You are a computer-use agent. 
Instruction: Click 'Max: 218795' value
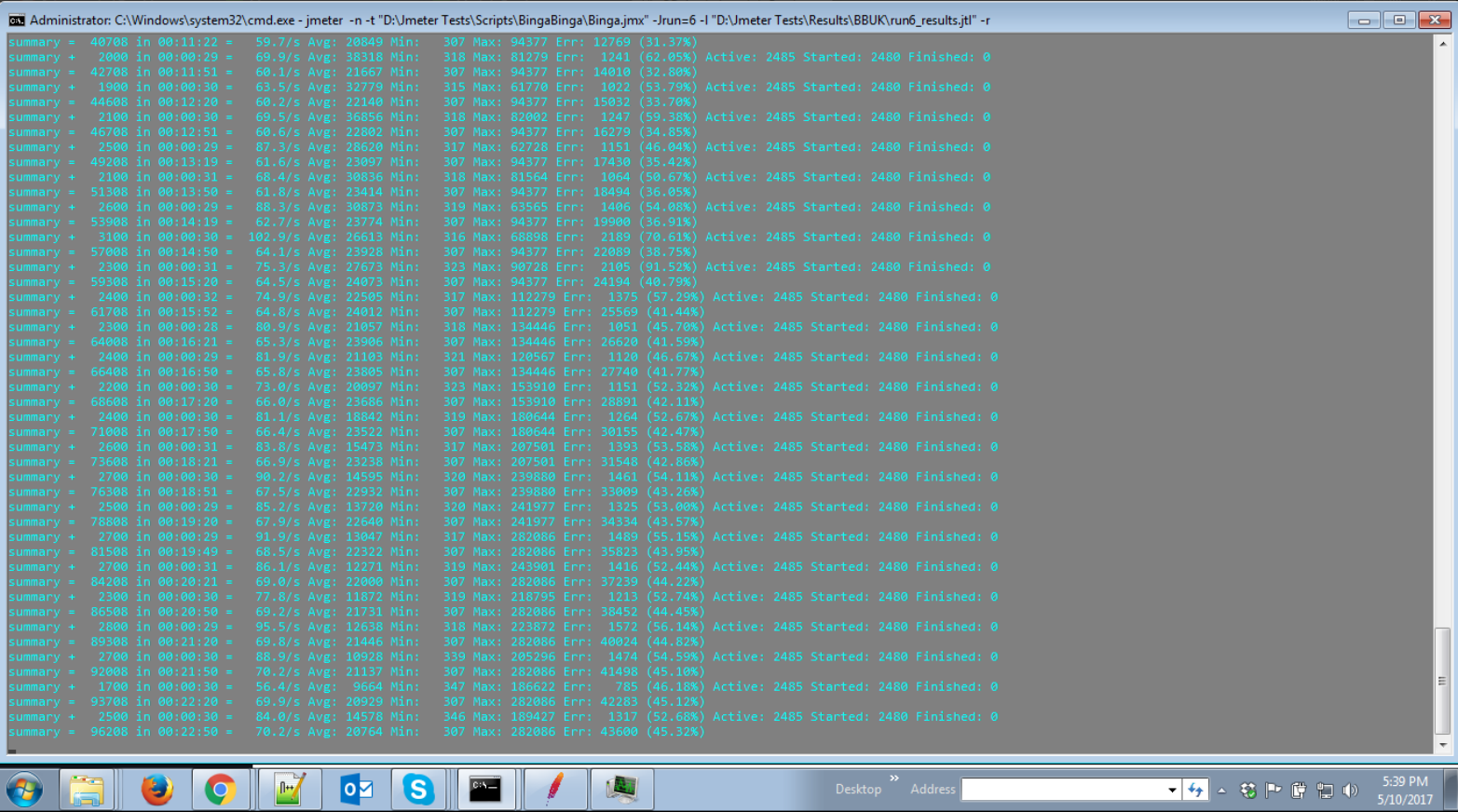point(513,597)
